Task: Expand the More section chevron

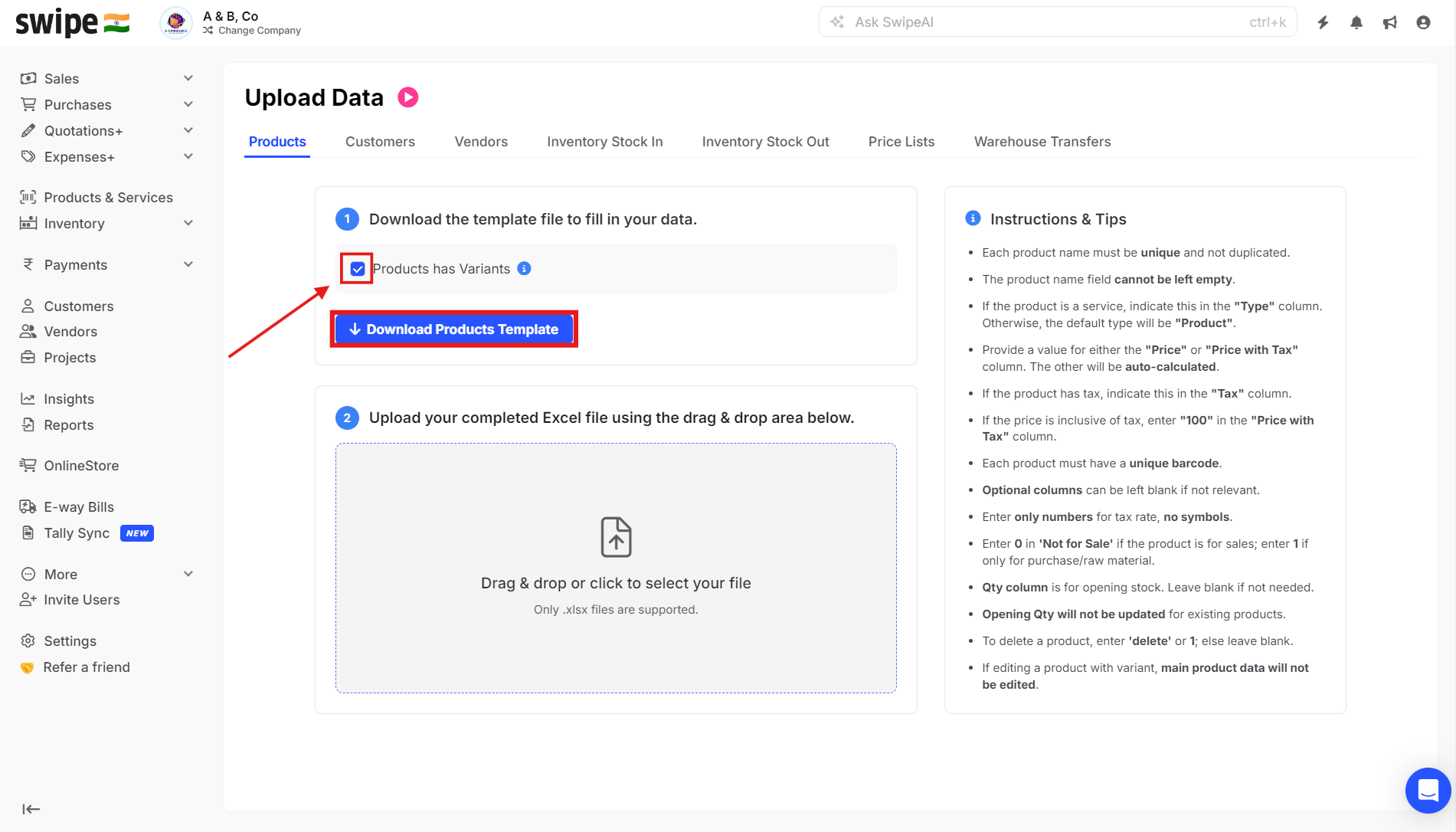Action: [188, 574]
